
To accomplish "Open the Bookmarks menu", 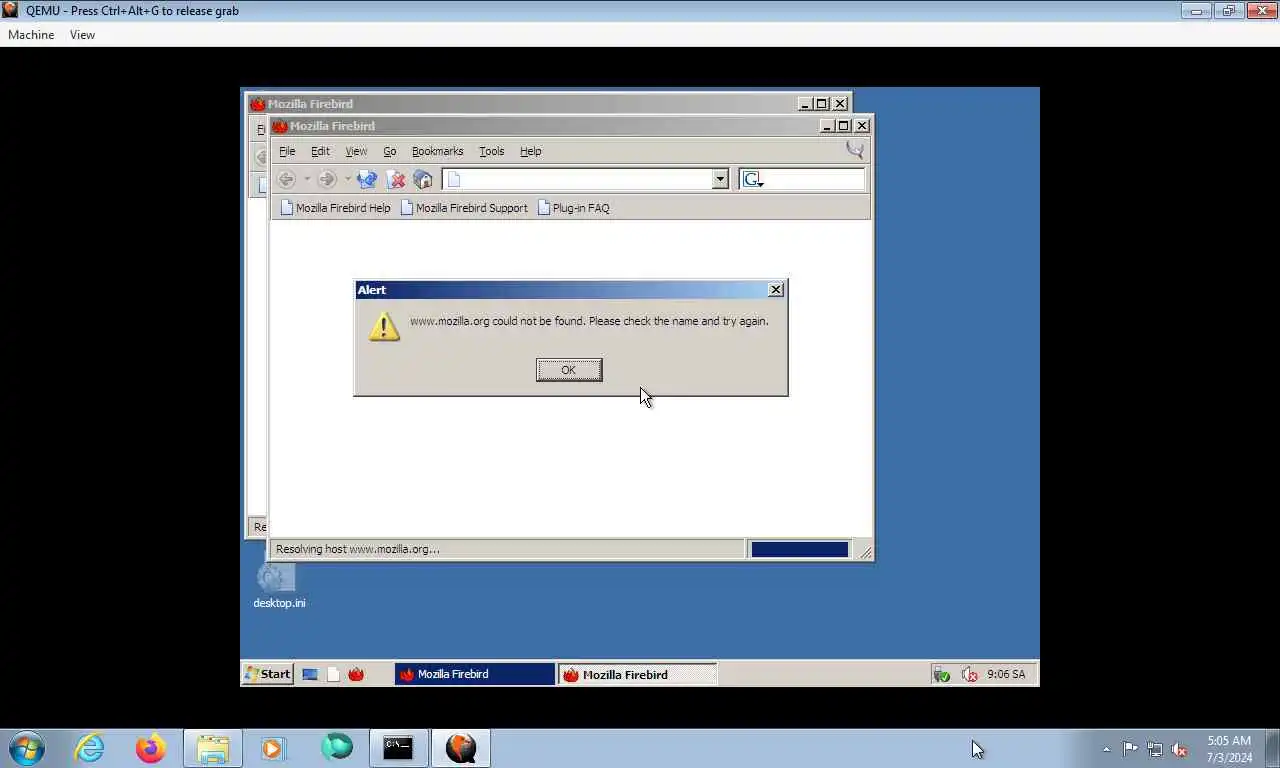I will point(437,151).
